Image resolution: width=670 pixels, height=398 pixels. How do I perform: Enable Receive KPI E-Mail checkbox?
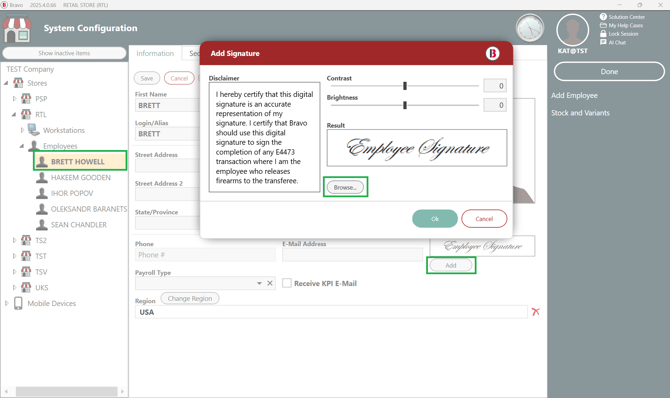coord(287,283)
